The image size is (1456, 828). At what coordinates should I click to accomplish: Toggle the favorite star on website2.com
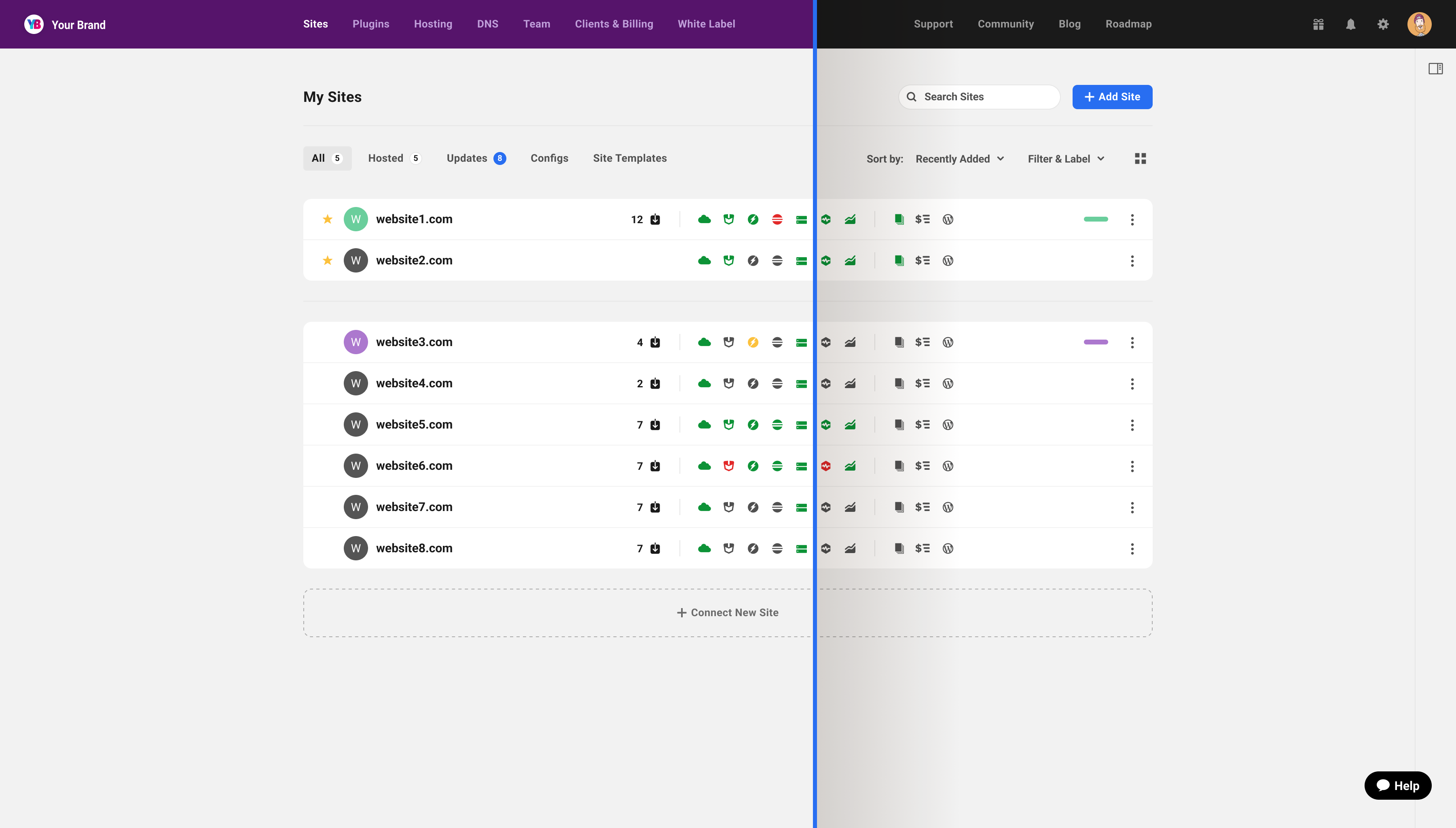click(x=328, y=260)
